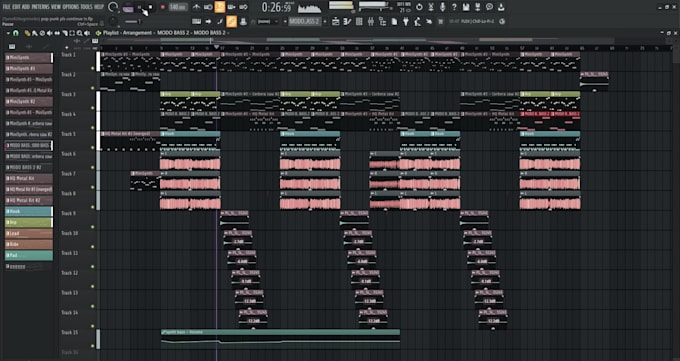This screenshot has width=680, height=361.
Task: Select the Lead pattern in picker
Action: (29, 233)
